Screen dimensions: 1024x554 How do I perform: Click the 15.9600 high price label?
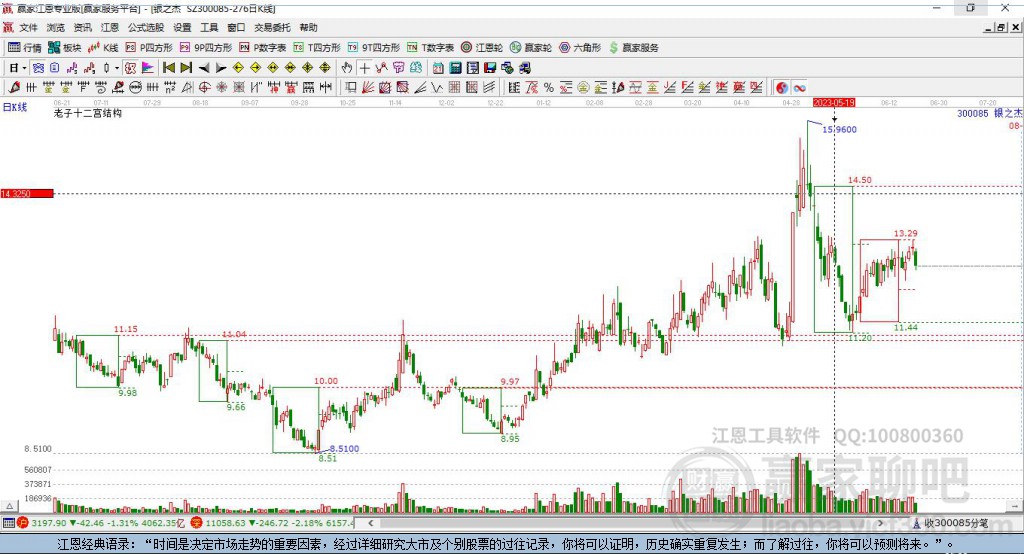tap(839, 129)
